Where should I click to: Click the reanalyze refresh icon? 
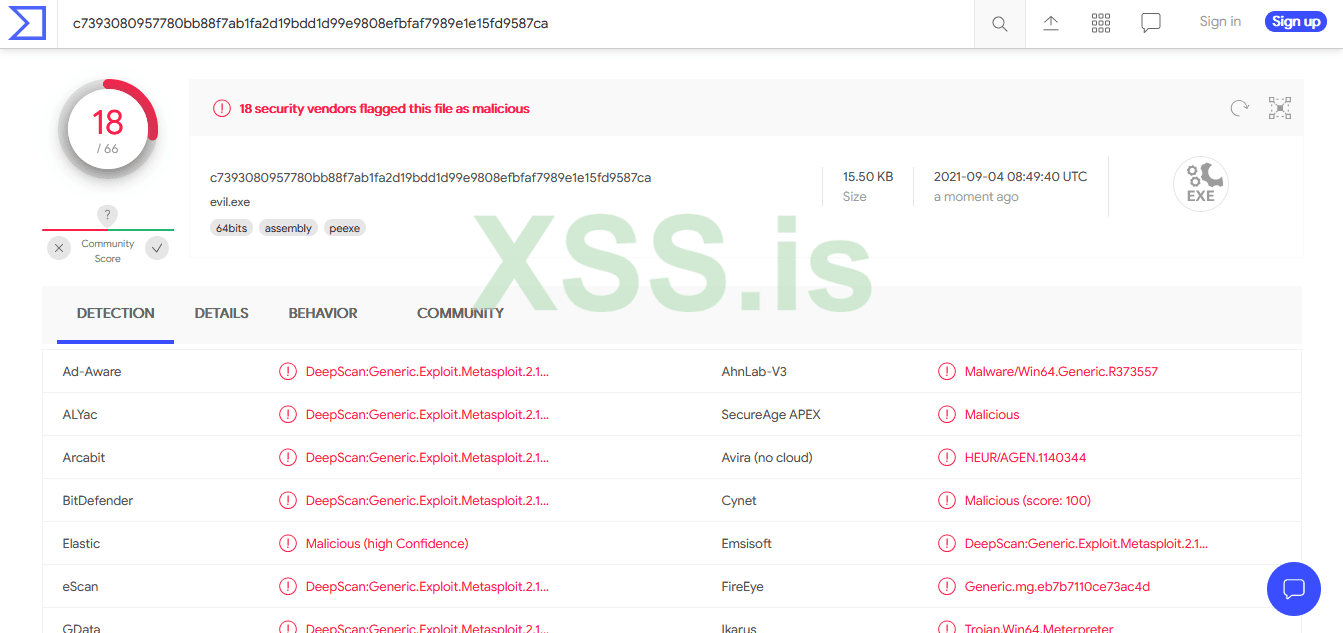coord(1240,108)
